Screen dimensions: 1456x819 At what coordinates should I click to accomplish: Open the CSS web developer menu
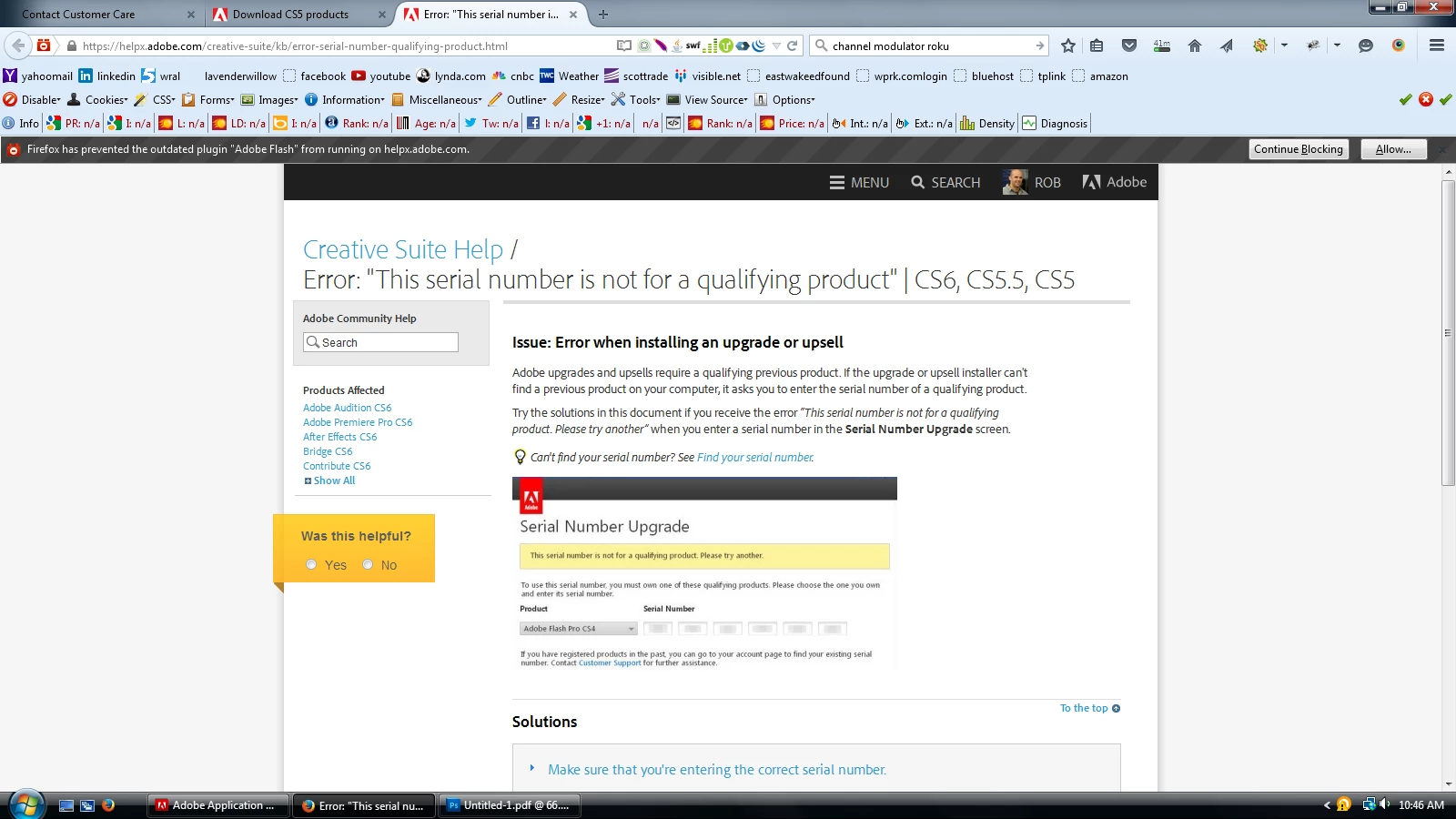[155, 100]
